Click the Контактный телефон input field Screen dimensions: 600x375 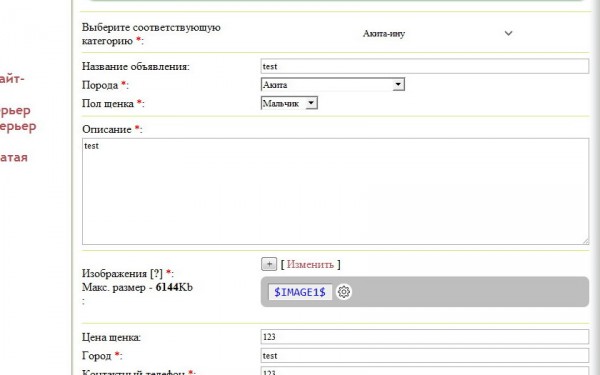[x=425, y=371]
